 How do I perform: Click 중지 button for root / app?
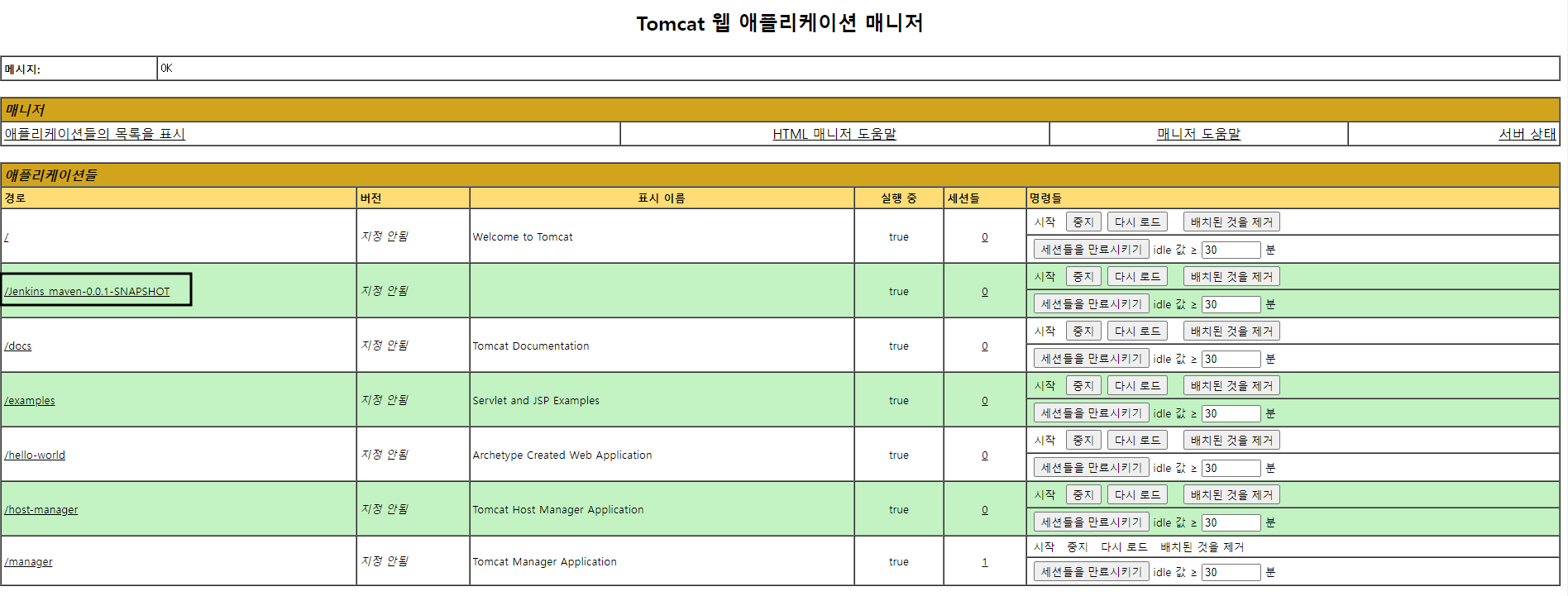pos(1083,222)
